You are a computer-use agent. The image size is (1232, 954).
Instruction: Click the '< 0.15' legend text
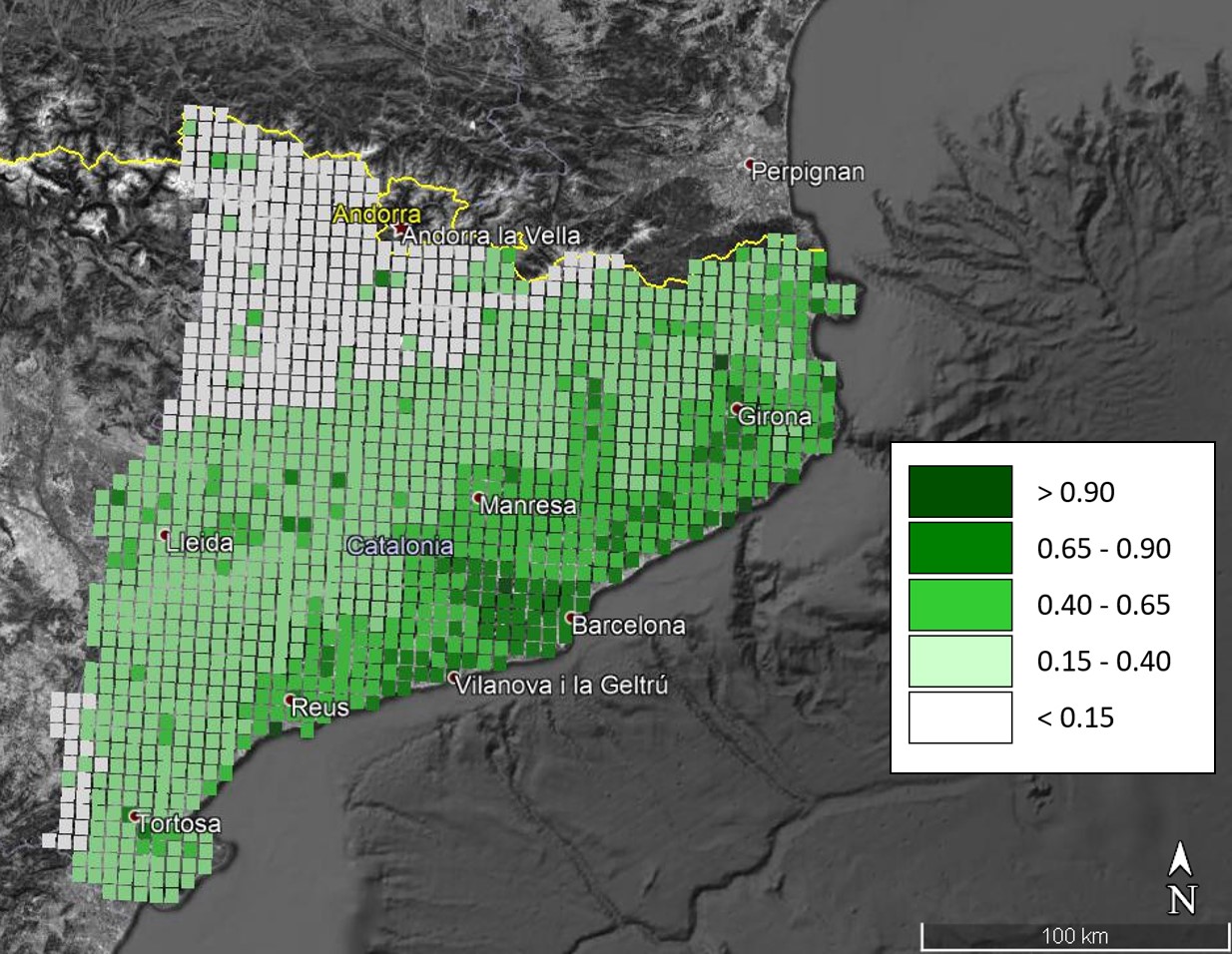tap(1076, 717)
